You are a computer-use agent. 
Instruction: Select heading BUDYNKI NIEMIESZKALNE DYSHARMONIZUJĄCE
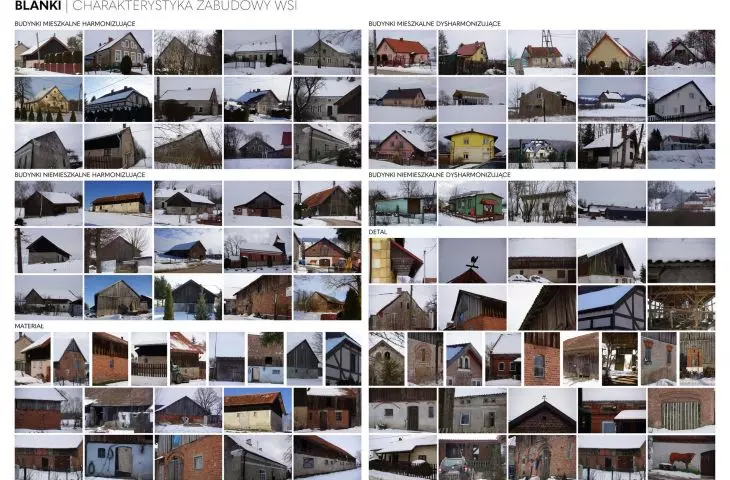(439, 175)
